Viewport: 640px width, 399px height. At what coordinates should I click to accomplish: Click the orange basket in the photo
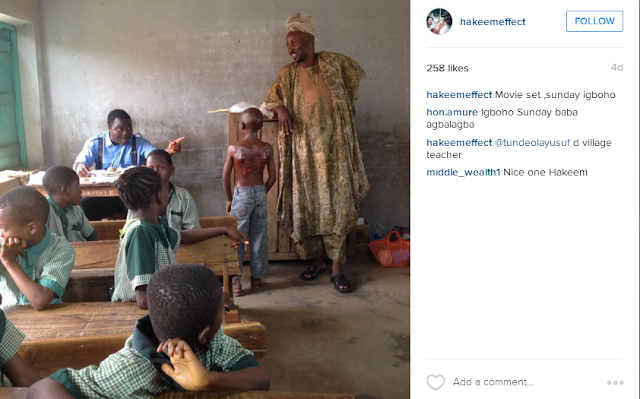coord(389,248)
